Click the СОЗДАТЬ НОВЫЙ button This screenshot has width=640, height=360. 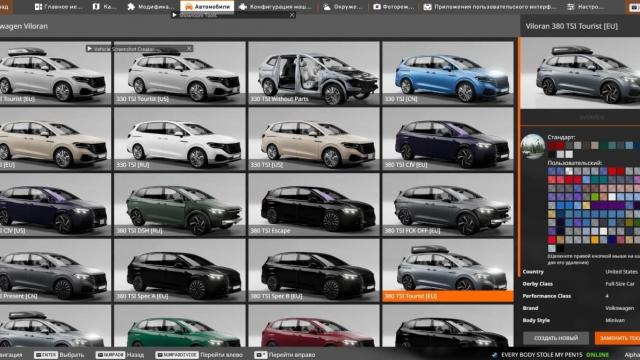[556, 338]
